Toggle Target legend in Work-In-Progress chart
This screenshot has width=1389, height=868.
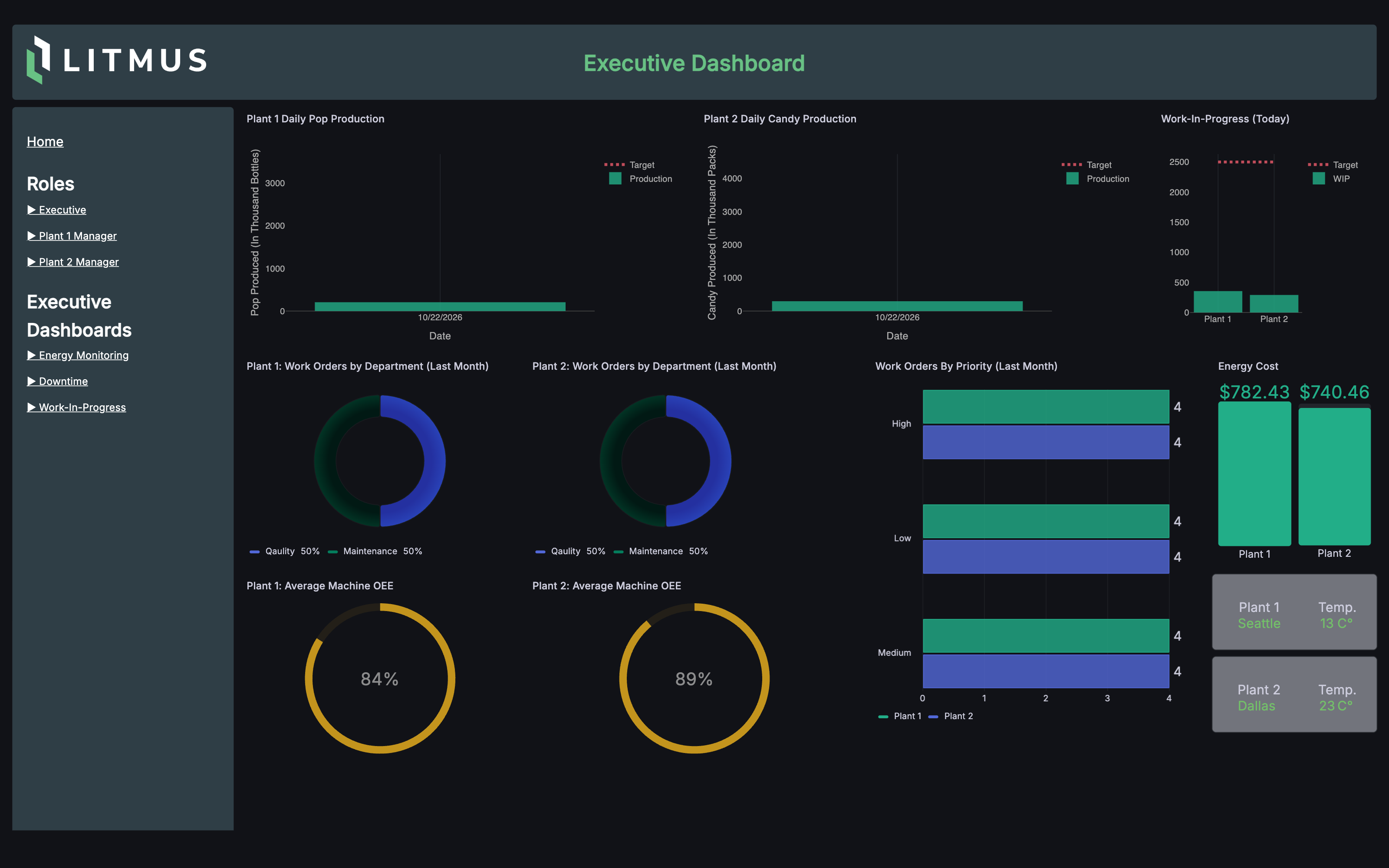click(1333, 165)
